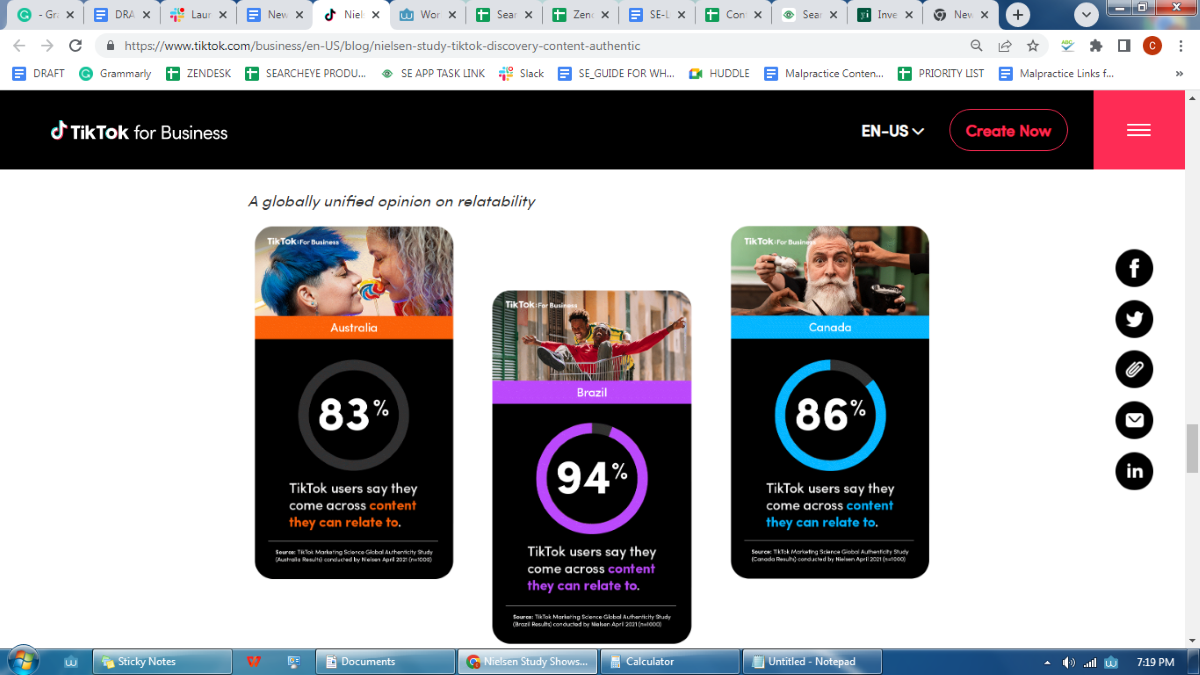Open the Slack bookmark
Screen dimensions: 1200x675
click(x=520, y=73)
